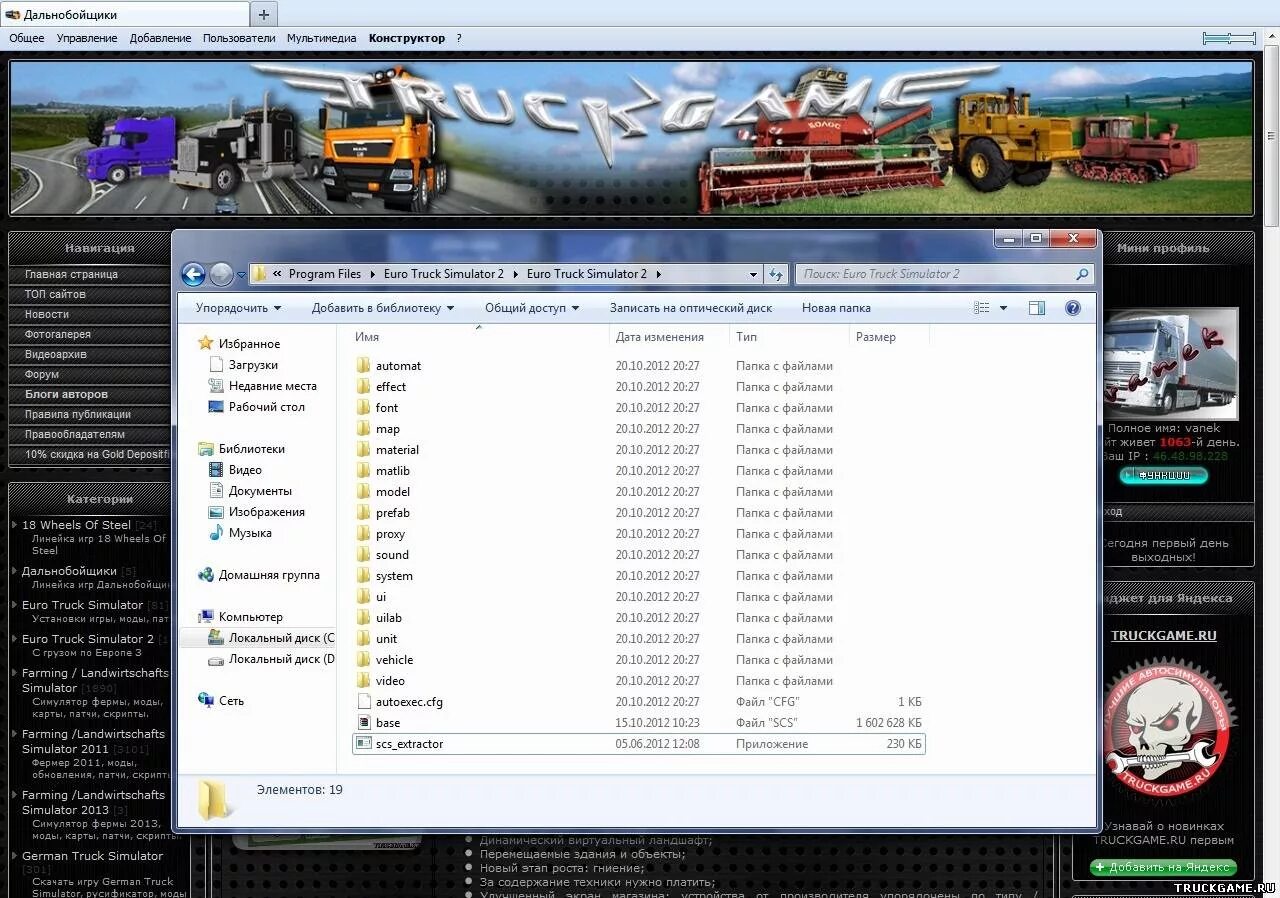Image resolution: width=1280 pixels, height=898 pixels.
Task: Click the Видео library icon
Action: [216, 470]
